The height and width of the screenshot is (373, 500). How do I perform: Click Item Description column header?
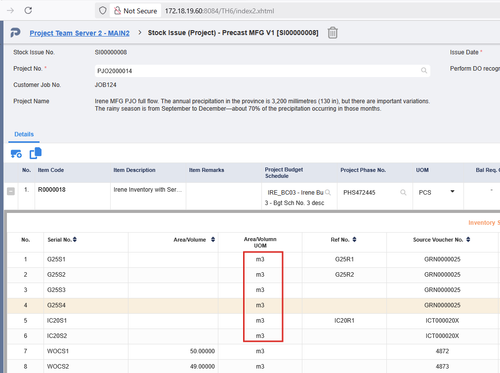click(x=134, y=170)
